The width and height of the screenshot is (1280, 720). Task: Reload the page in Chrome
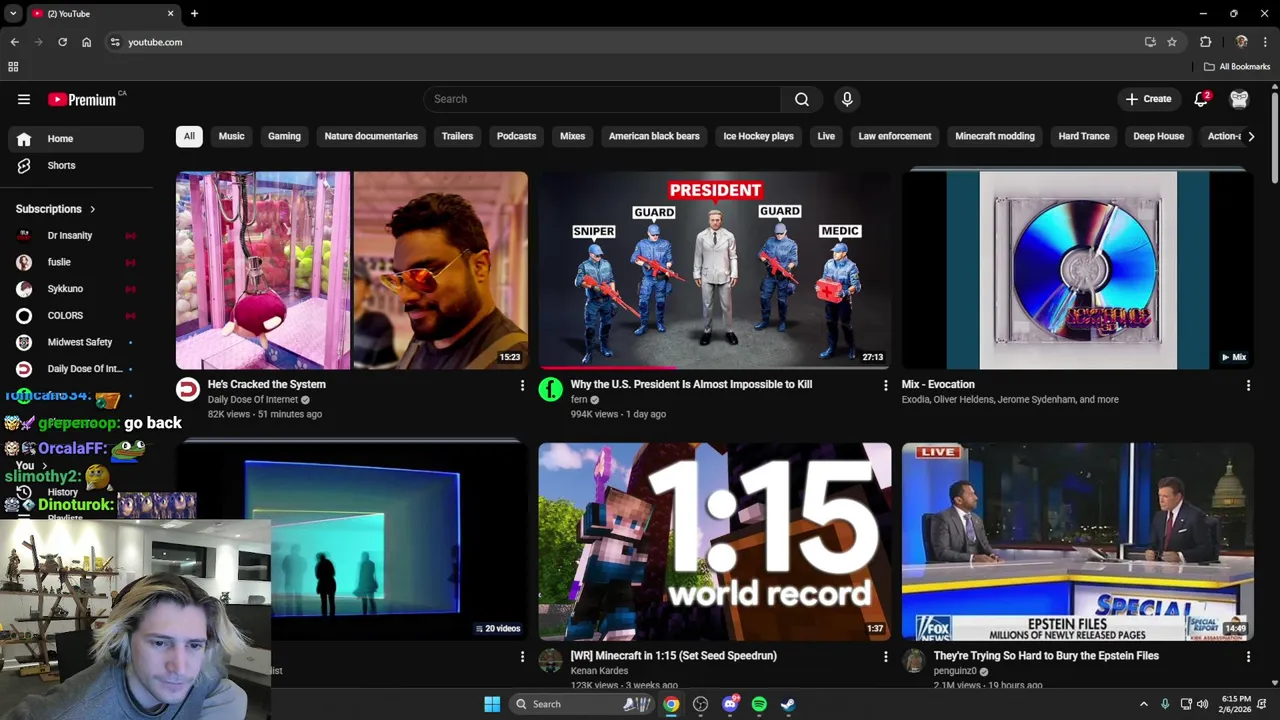tap(62, 42)
